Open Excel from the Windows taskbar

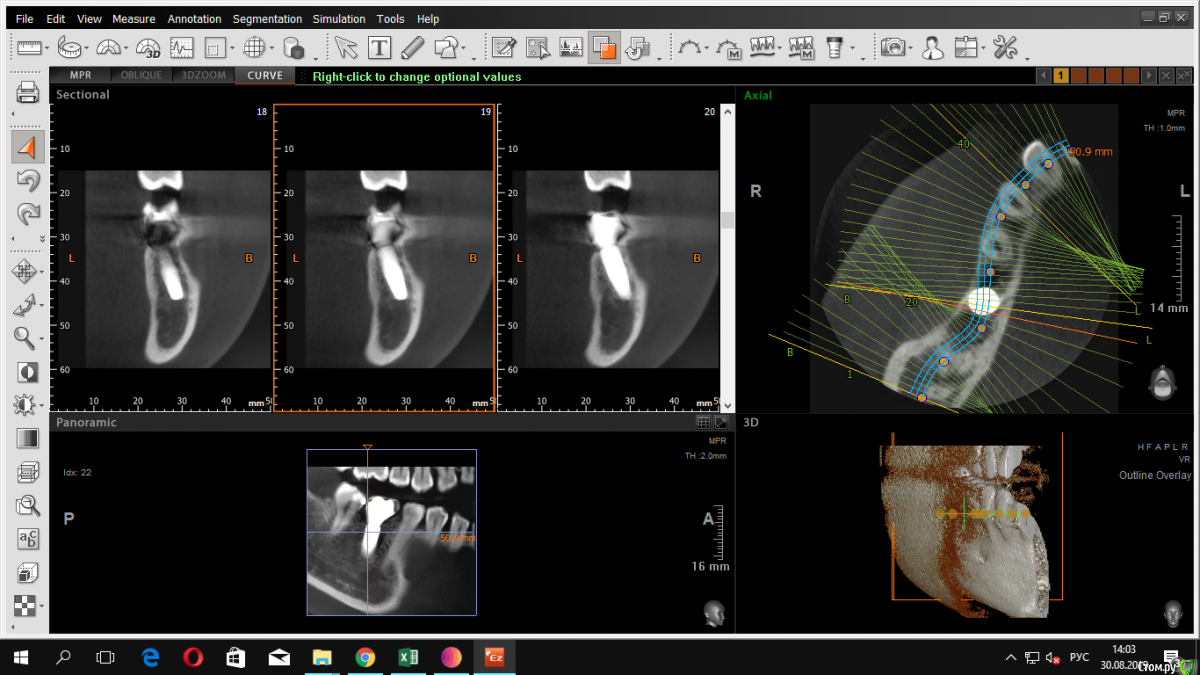pos(408,657)
